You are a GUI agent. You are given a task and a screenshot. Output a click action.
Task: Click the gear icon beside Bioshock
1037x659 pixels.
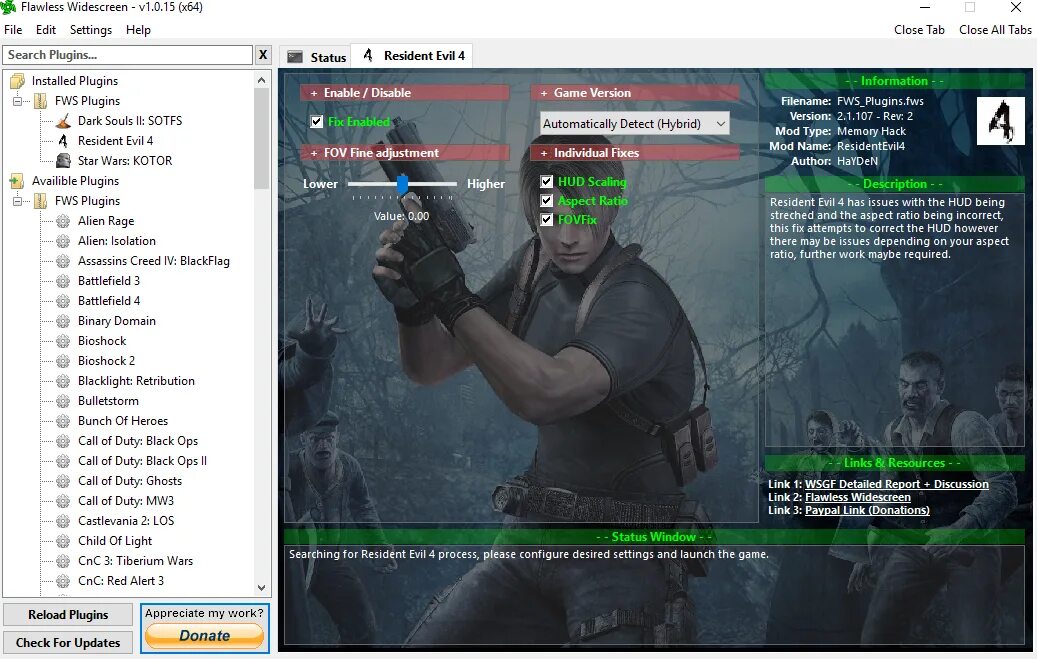coord(63,341)
